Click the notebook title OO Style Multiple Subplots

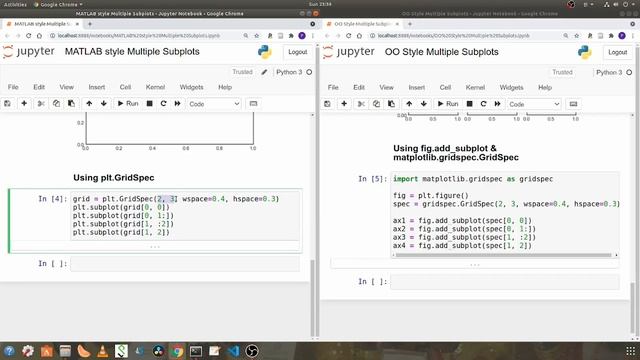[442, 52]
